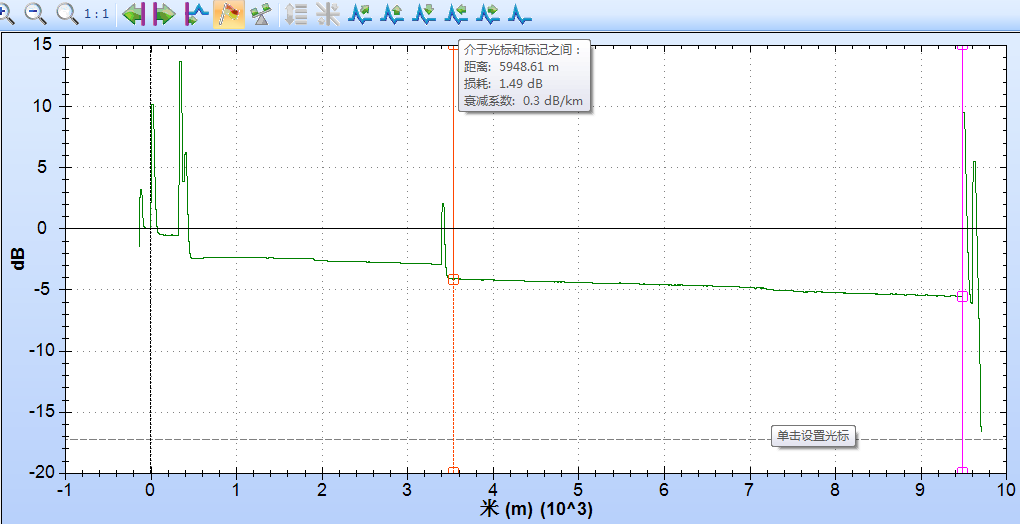Click the zoom out magnifier icon
Viewport: 1020px width, 524px height.
click(35, 13)
